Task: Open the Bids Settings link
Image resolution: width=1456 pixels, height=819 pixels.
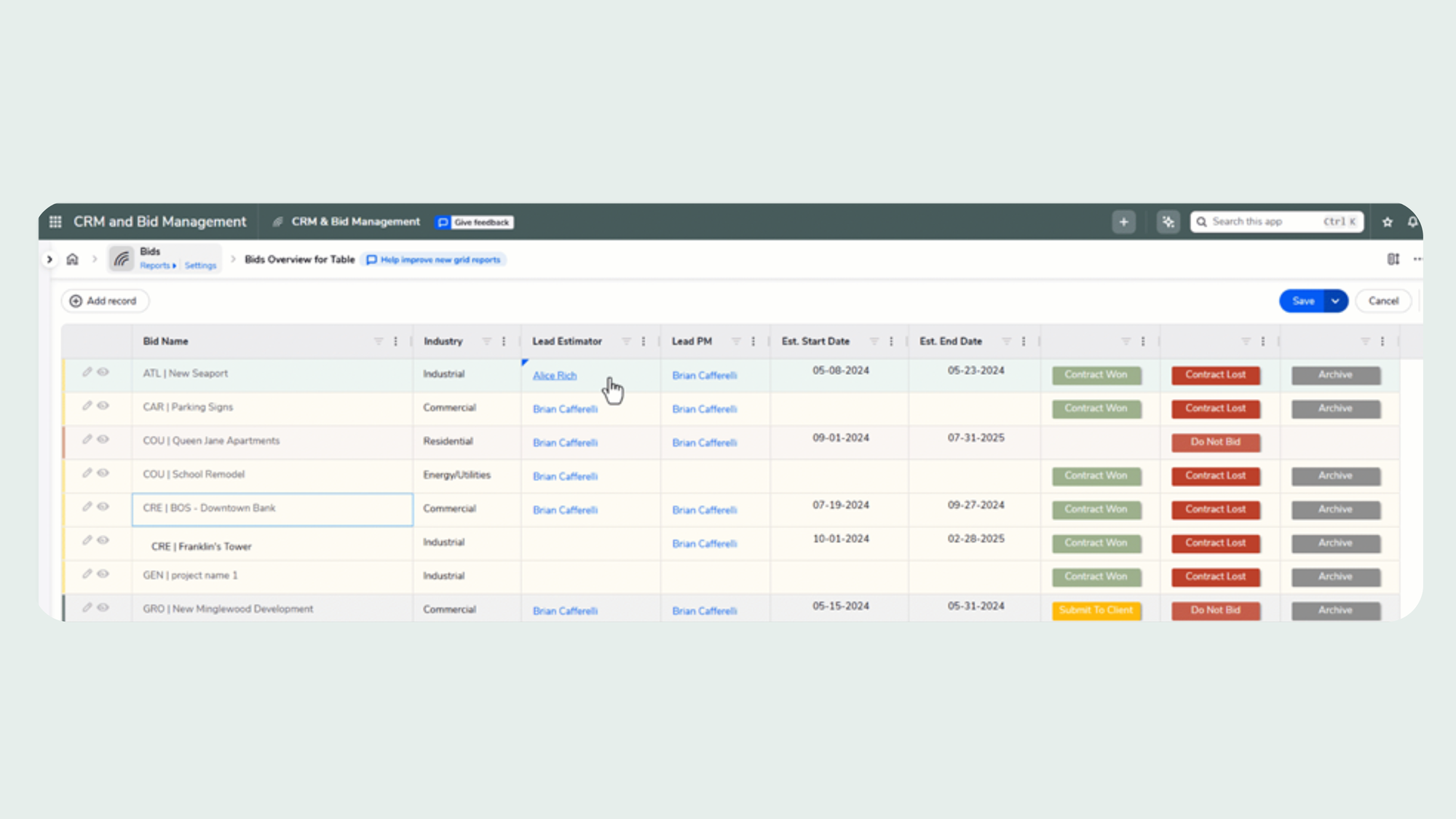Action: (x=200, y=266)
